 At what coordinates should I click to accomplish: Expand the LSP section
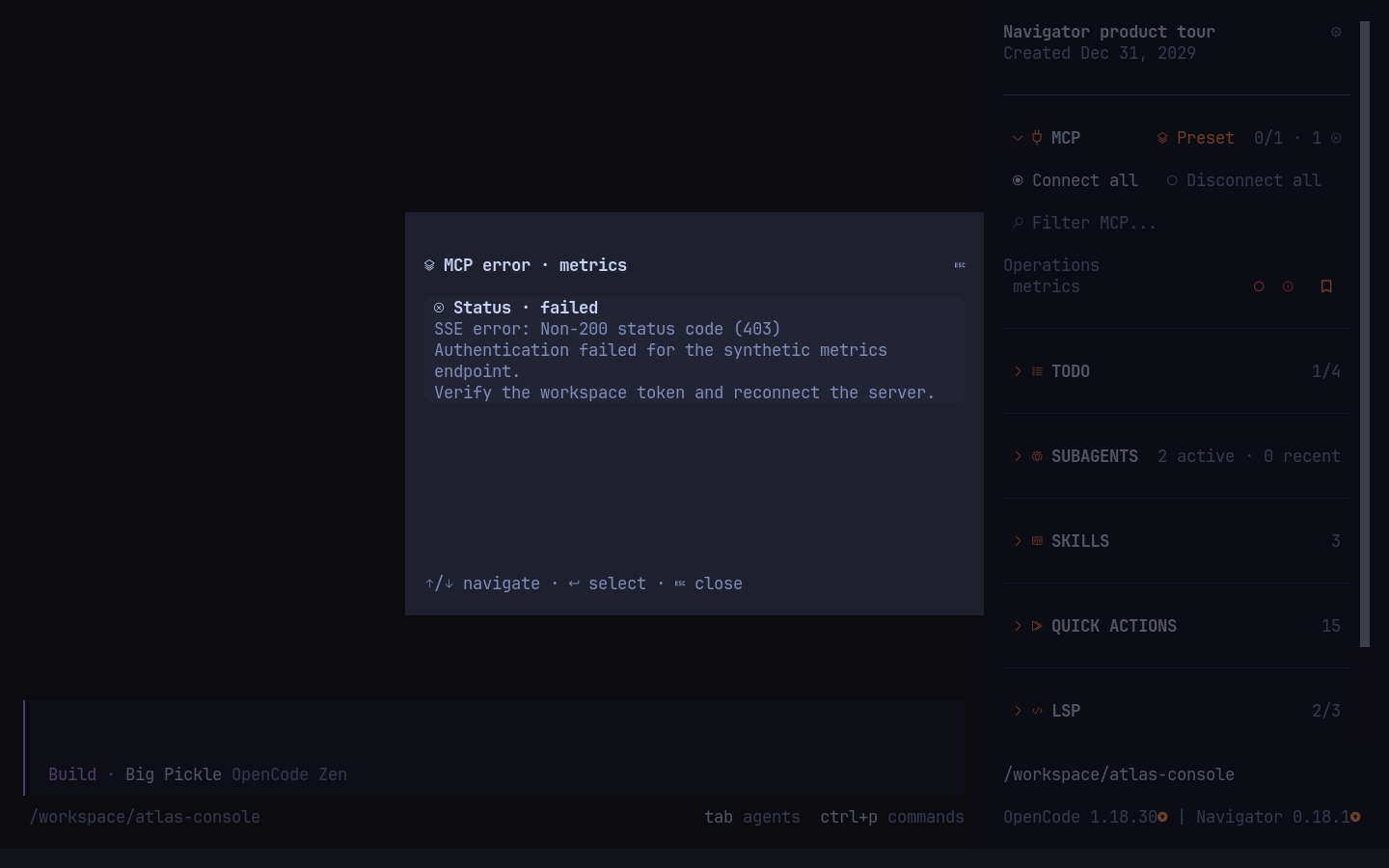[x=1018, y=711]
